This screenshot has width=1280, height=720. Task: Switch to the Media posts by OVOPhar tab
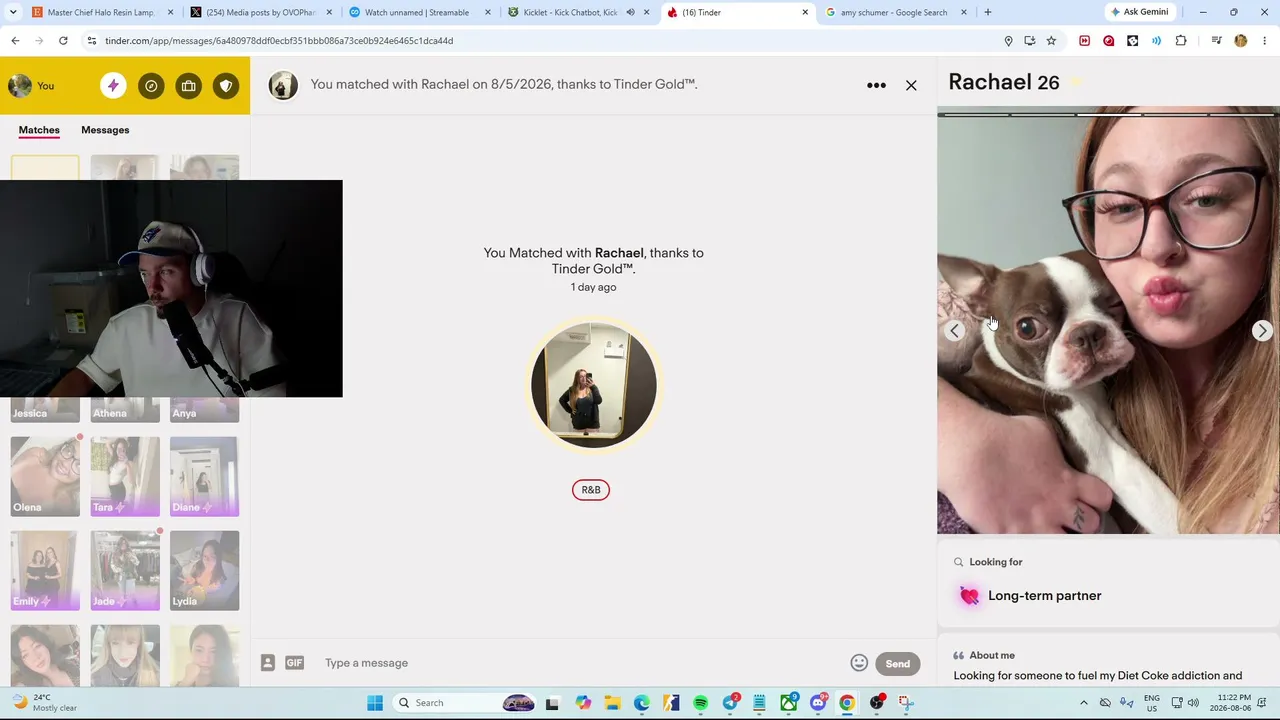pos(259,13)
